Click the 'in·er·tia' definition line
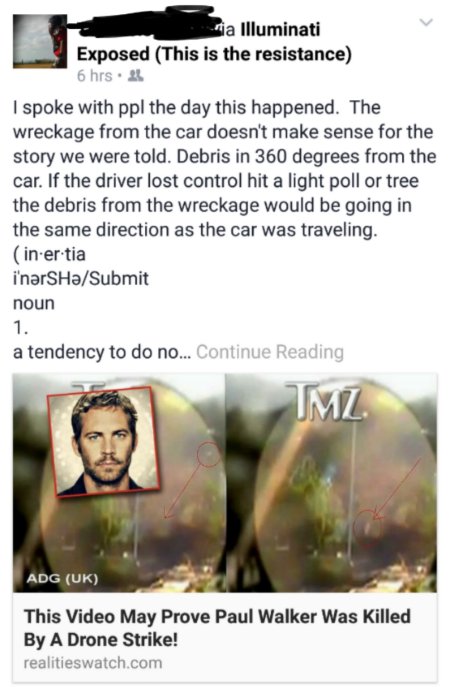The width and height of the screenshot is (450, 687). click(50, 254)
